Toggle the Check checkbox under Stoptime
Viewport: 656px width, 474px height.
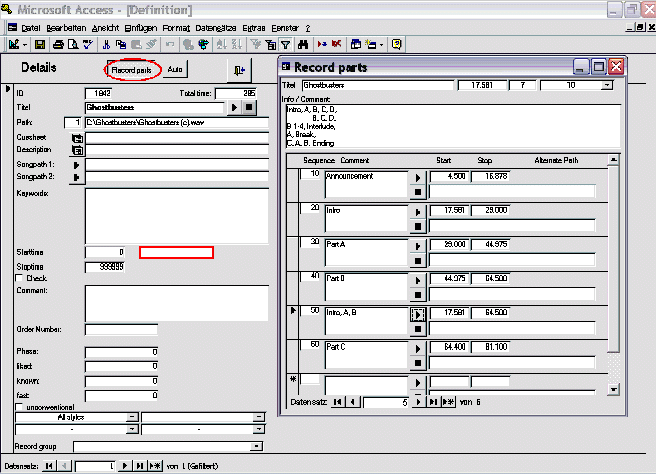coord(20,278)
